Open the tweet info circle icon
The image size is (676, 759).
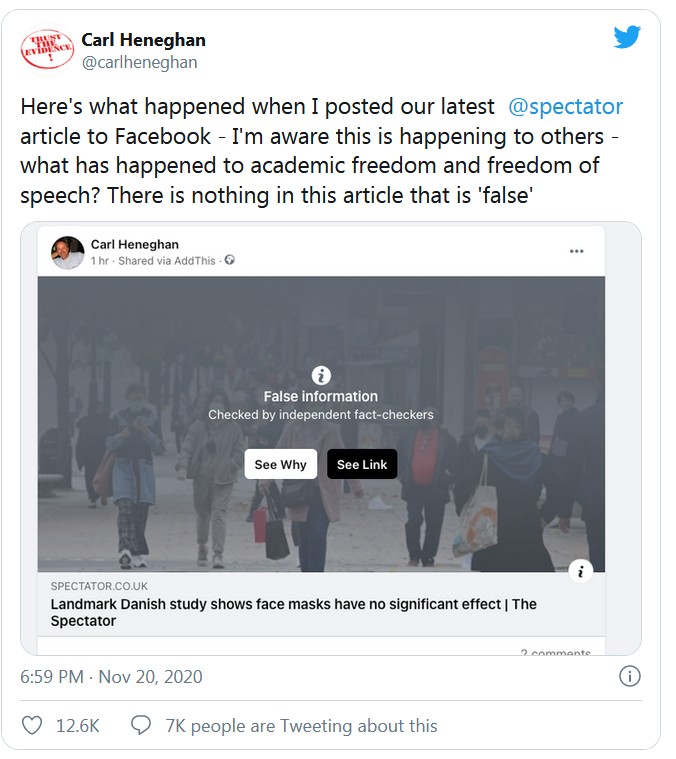629,677
